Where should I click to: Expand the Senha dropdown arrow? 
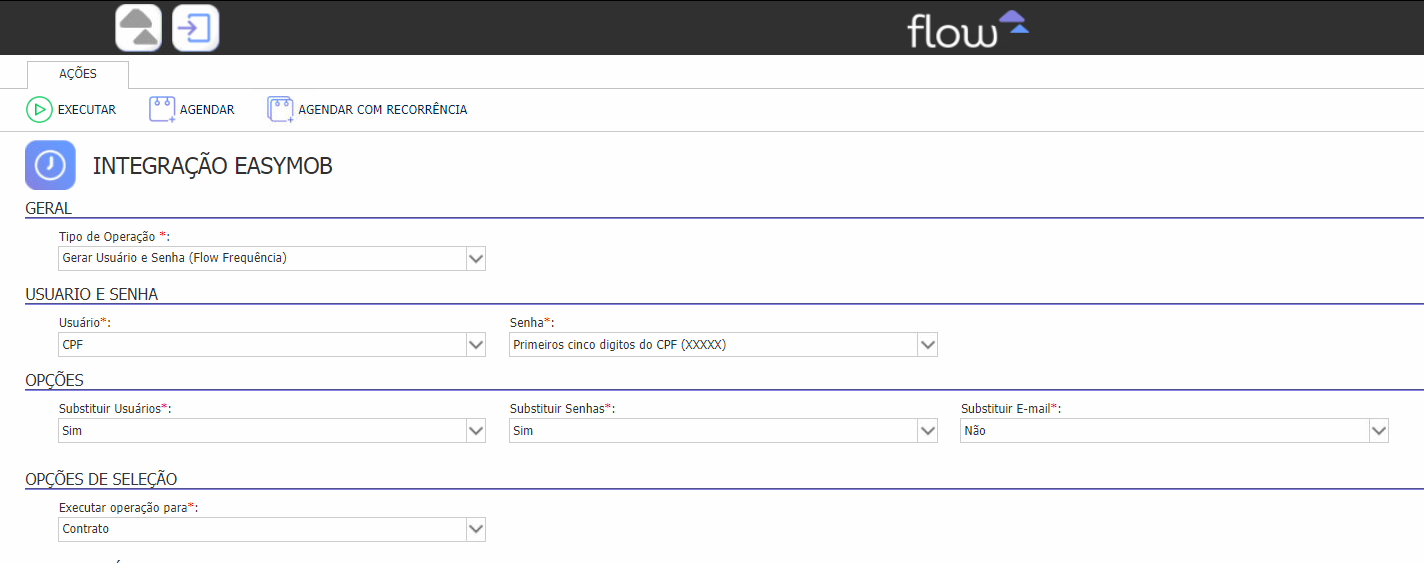pos(928,345)
